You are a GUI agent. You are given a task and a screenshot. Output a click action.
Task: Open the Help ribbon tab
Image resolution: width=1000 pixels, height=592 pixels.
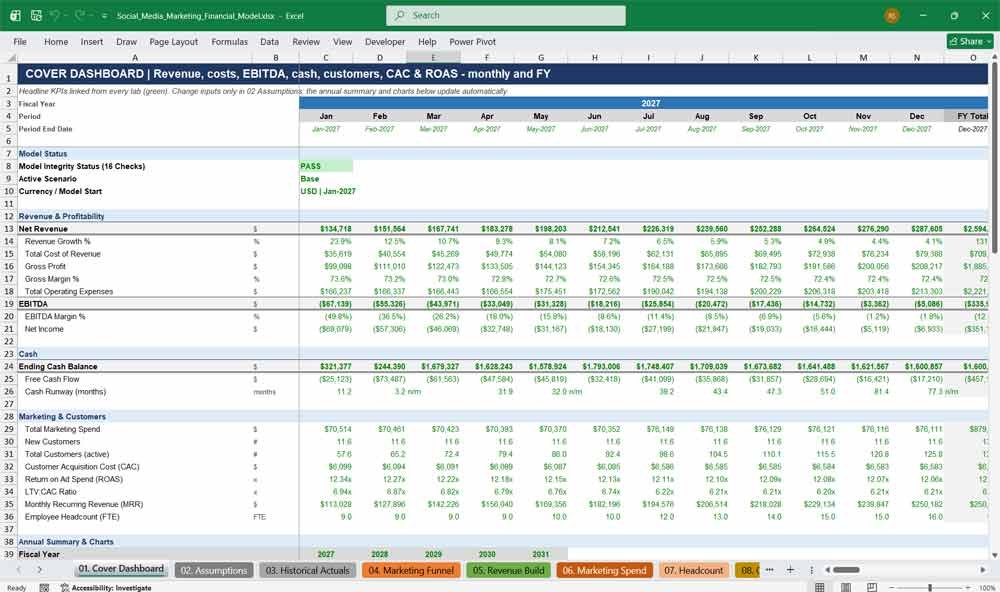point(427,41)
